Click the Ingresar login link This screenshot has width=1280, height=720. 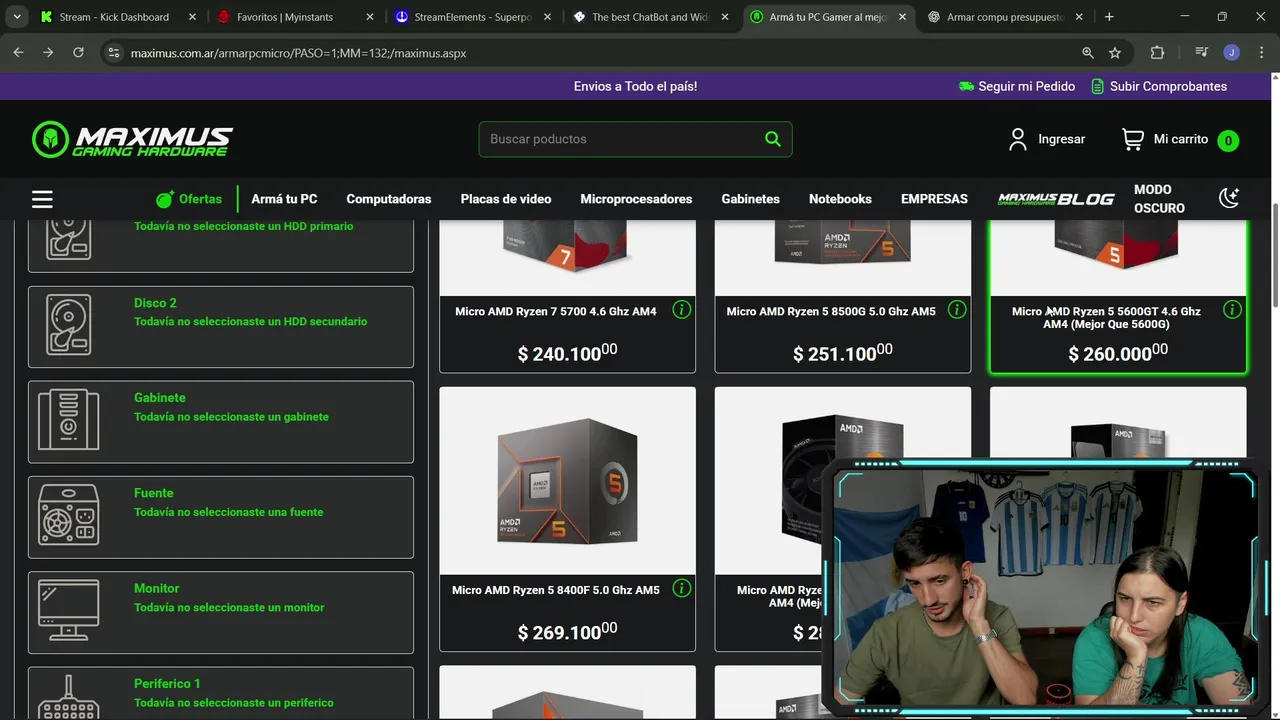click(1061, 139)
